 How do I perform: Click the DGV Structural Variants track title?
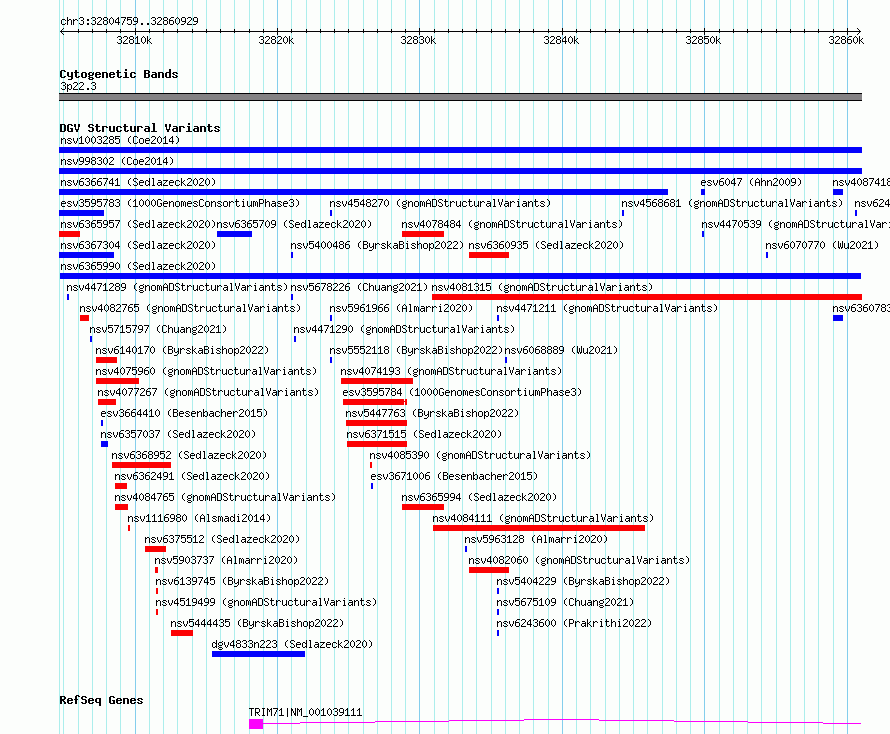click(140, 128)
